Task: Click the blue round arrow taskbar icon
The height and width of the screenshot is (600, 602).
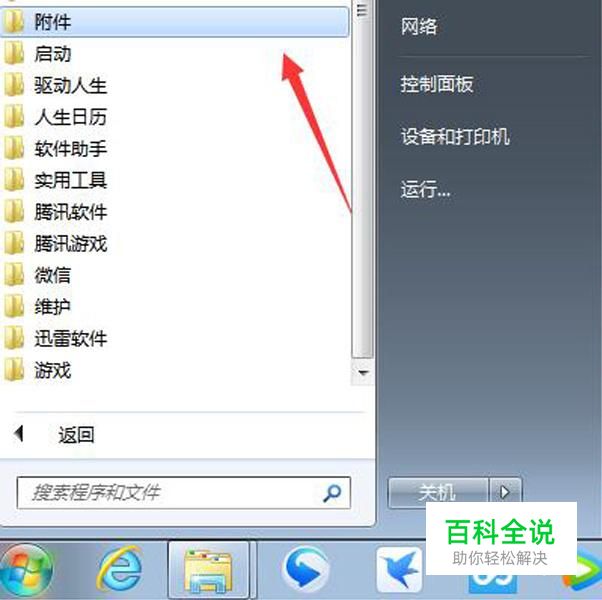Action: coord(306,569)
